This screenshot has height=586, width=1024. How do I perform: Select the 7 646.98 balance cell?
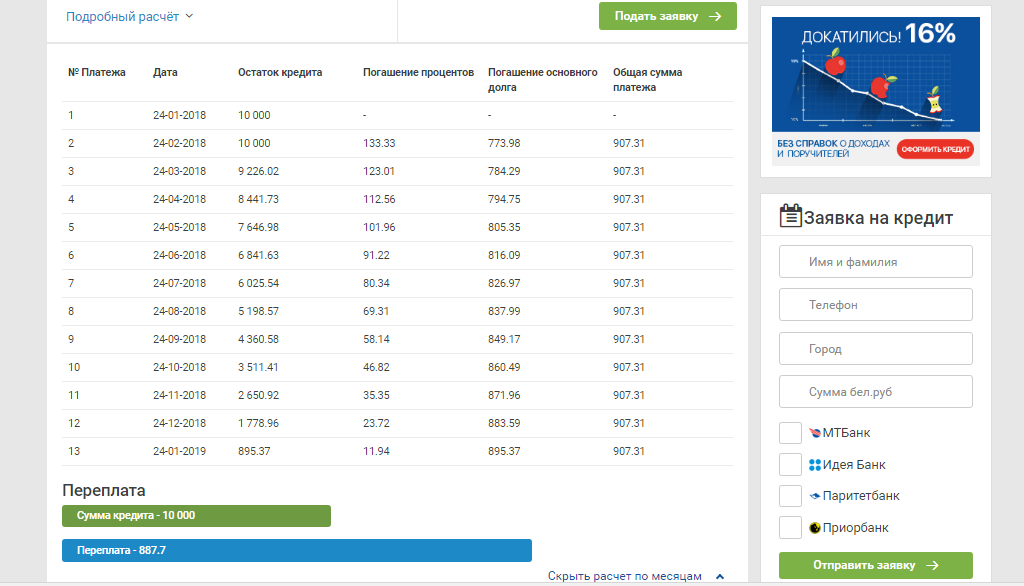[x=259, y=227]
